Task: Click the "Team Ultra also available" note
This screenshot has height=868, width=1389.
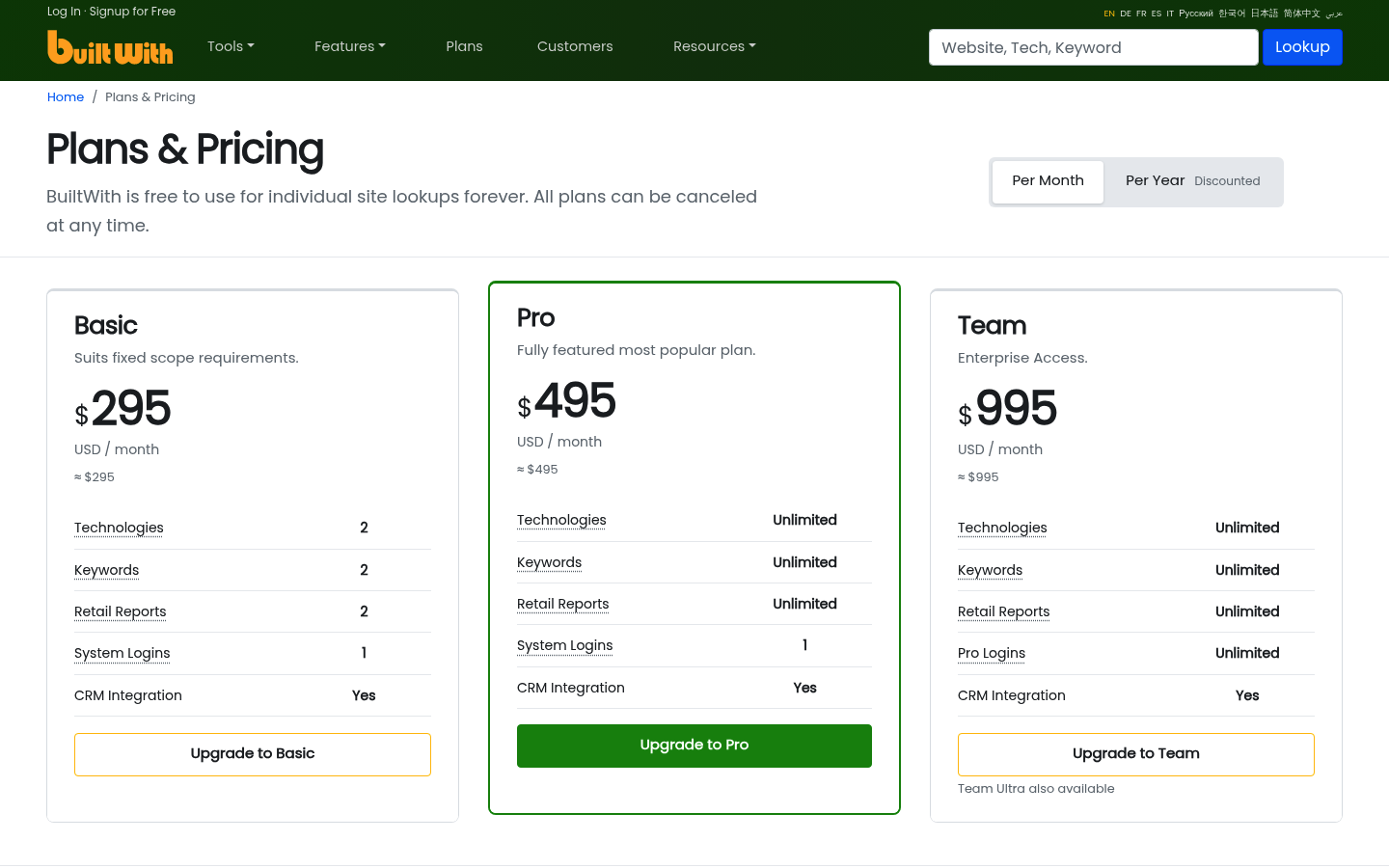Action: 1036,789
